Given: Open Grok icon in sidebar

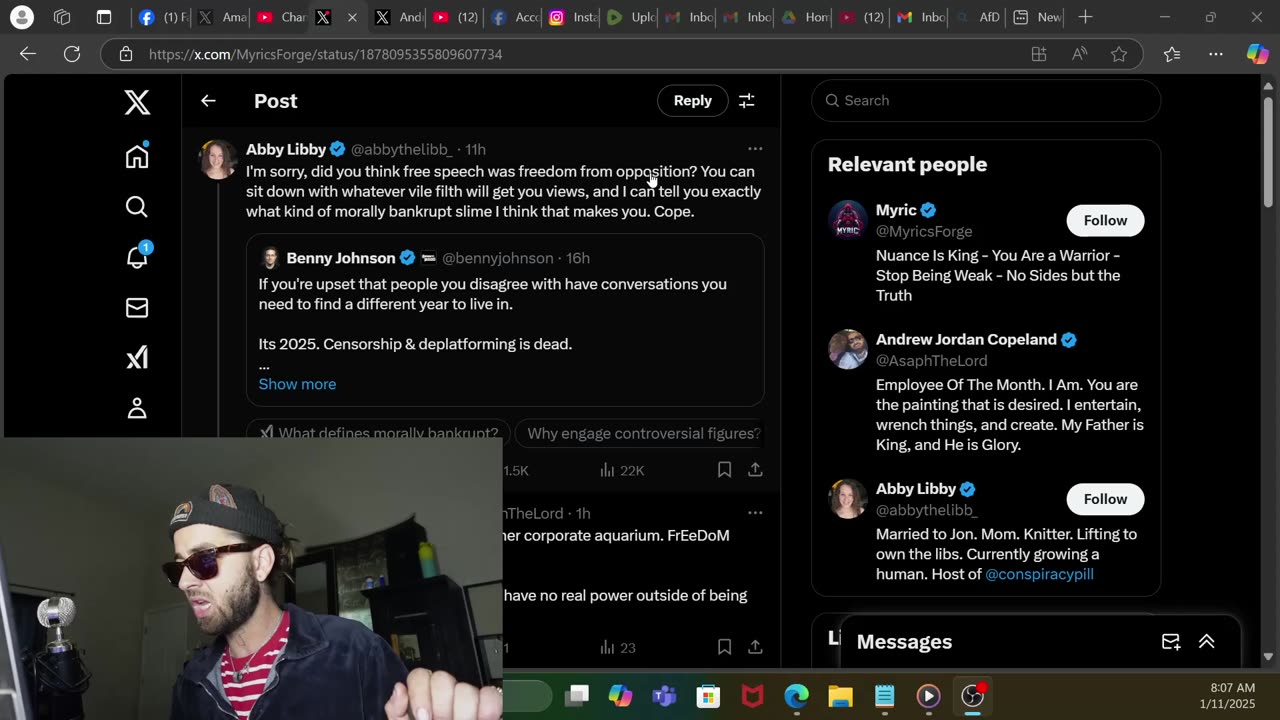Looking at the screenshot, I should click(x=137, y=358).
